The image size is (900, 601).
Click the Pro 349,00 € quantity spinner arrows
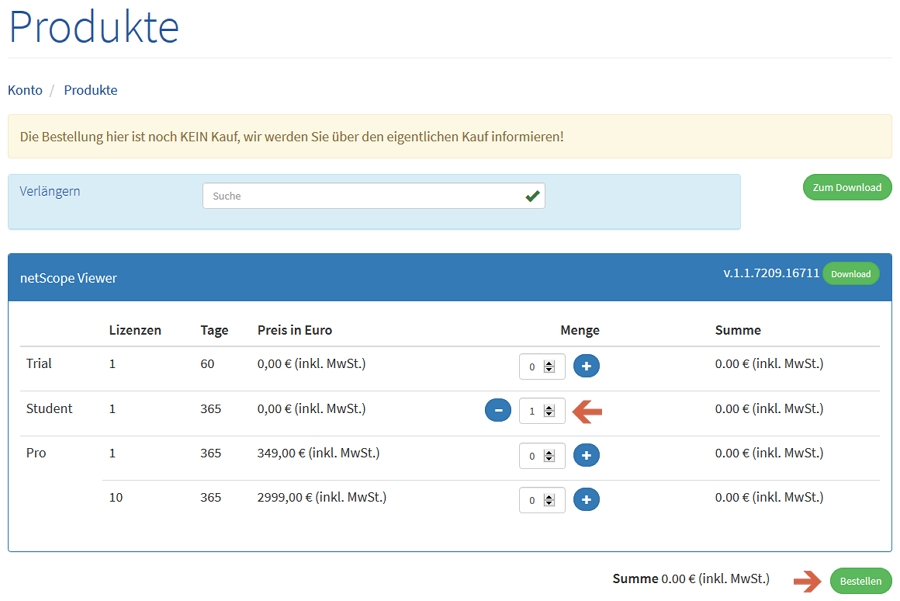click(x=549, y=456)
